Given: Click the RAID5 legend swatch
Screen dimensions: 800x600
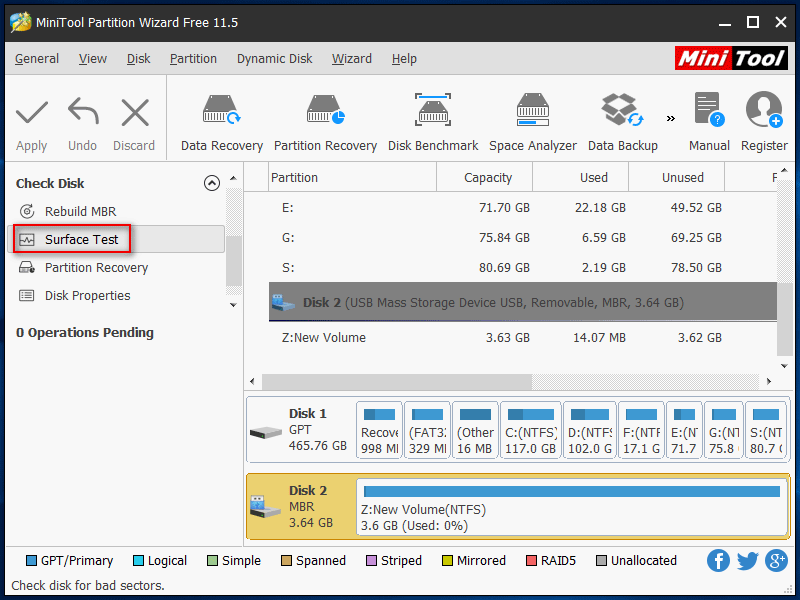Looking at the screenshot, I should pyautogui.click(x=531, y=561).
